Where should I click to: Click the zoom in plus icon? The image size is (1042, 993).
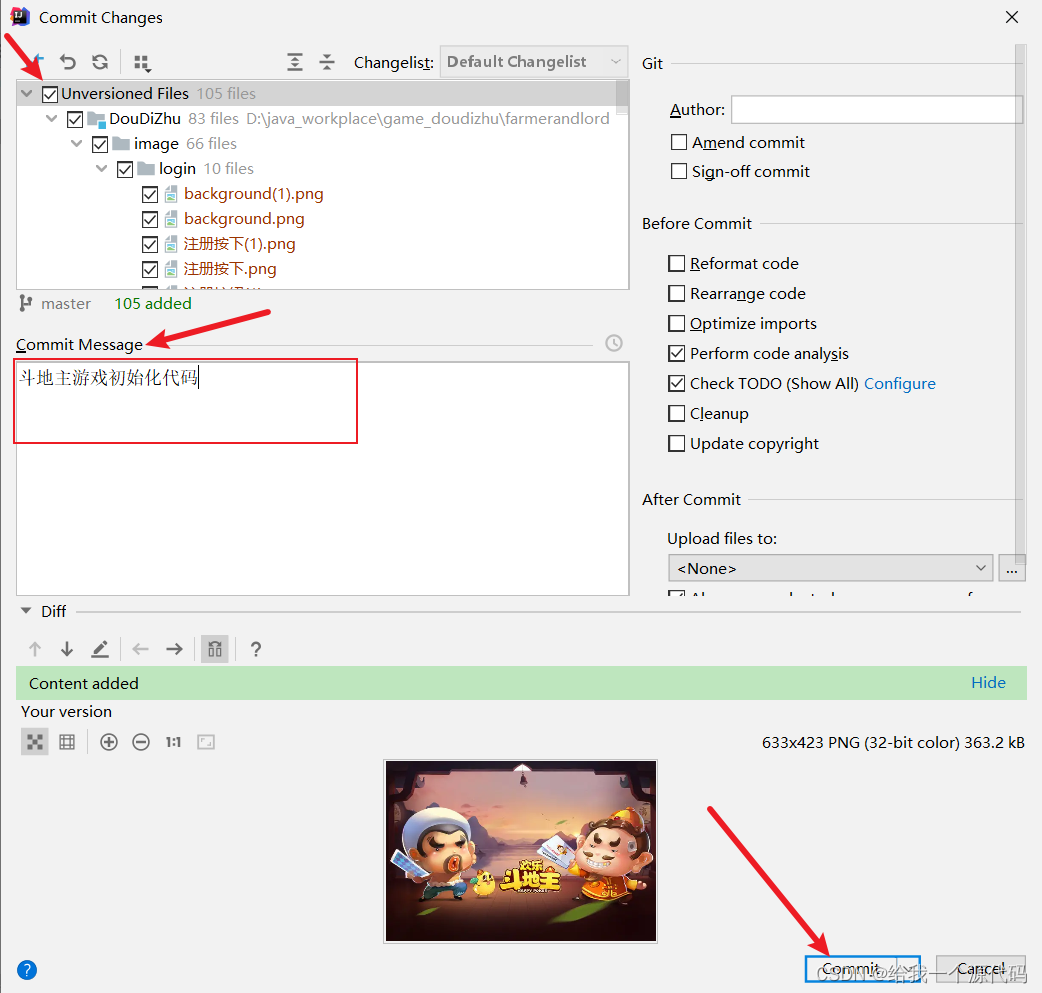coord(109,742)
